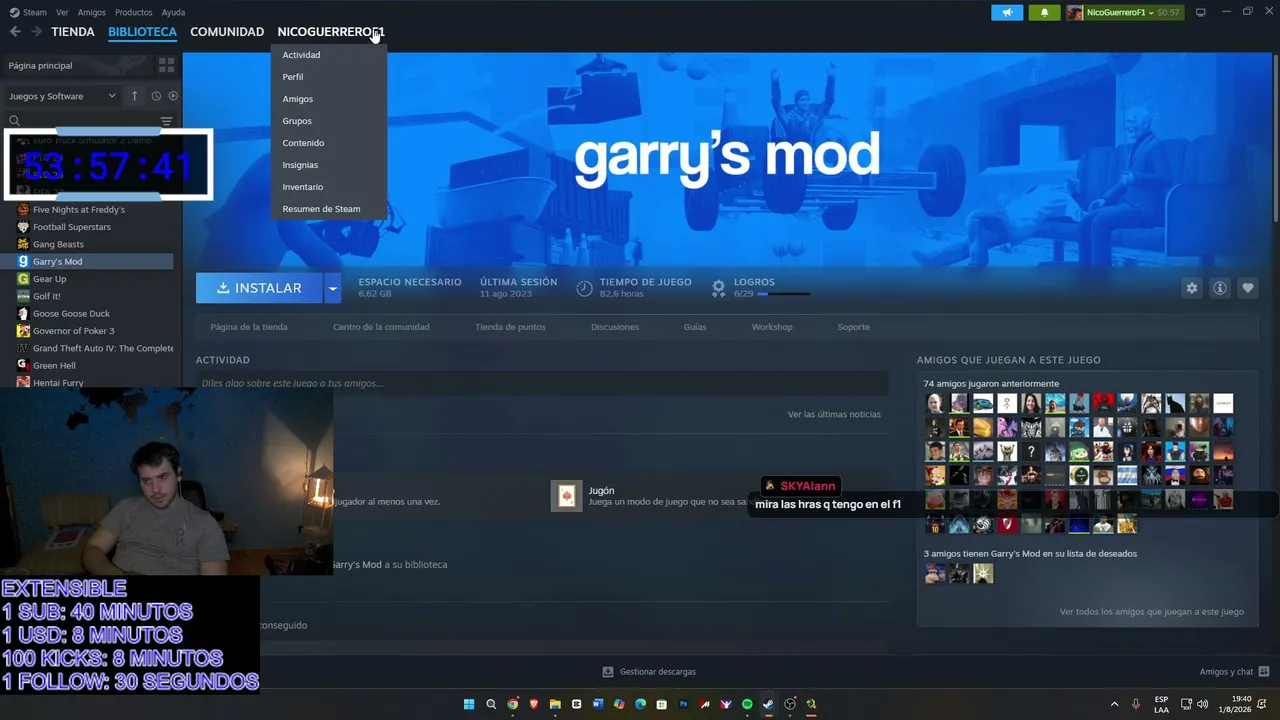Viewport: 1280px width, 720px height.
Task: Switch to Big Picture mode monitor icon
Action: [1201, 12]
